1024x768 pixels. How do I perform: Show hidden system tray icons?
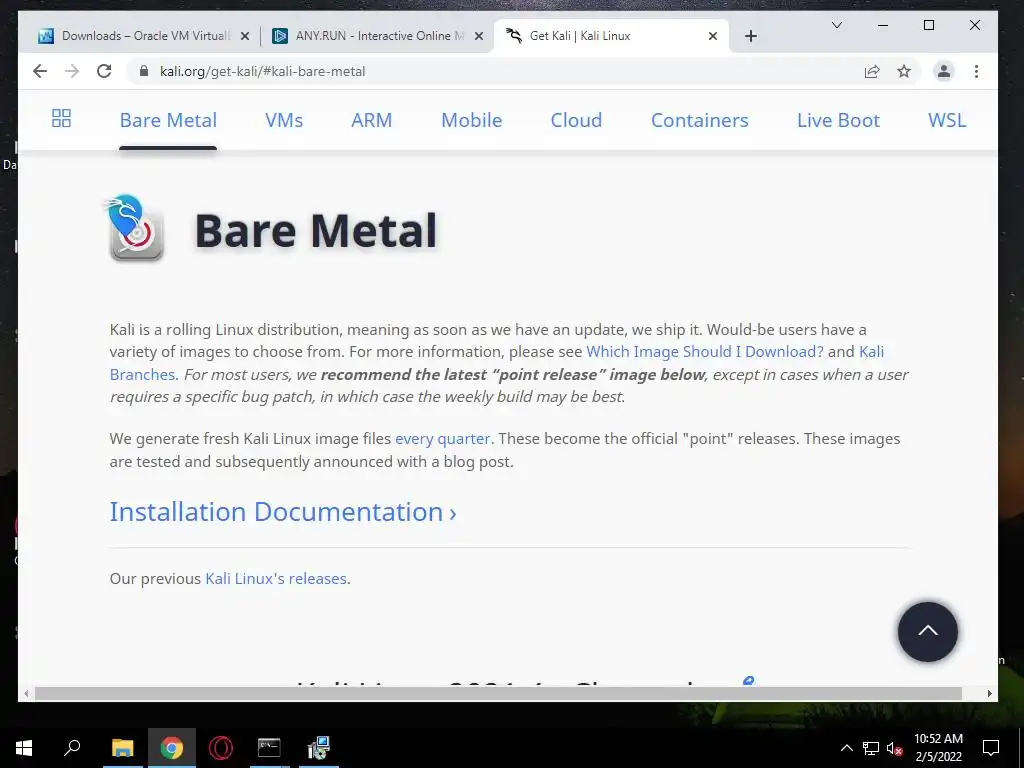[x=846, y=748]
